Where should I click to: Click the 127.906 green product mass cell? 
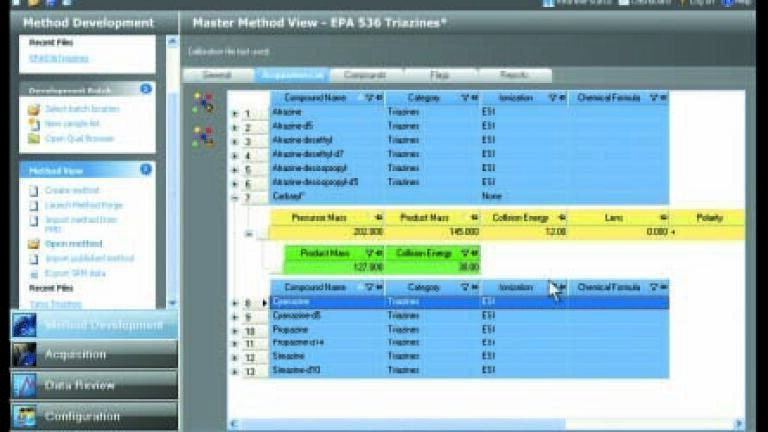click(334, 267)
